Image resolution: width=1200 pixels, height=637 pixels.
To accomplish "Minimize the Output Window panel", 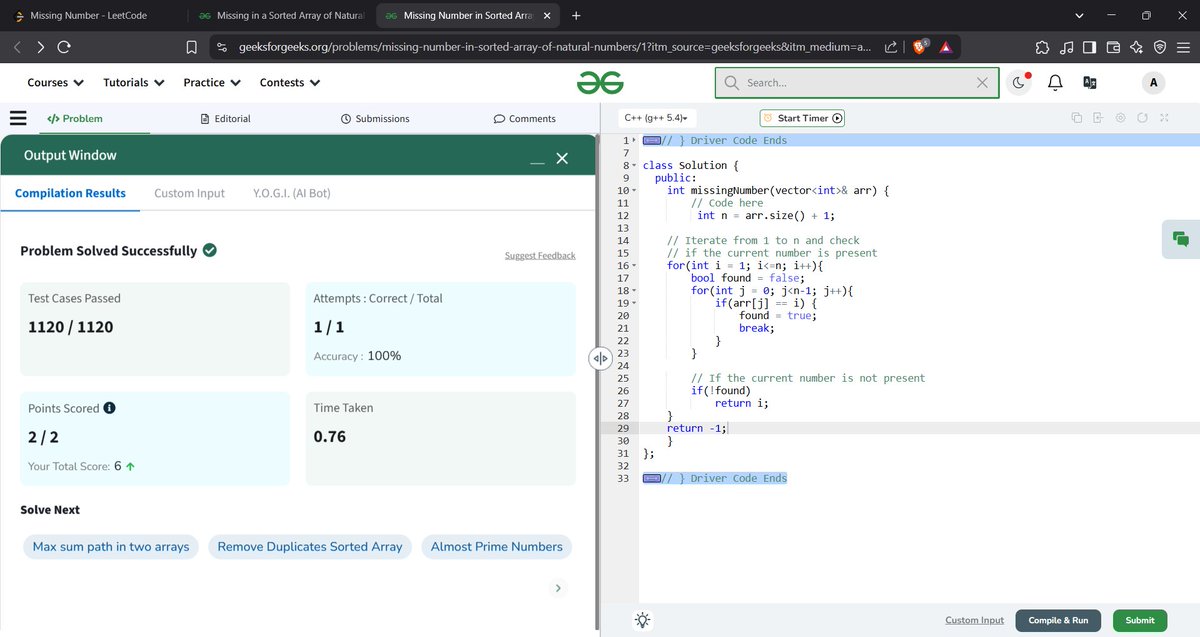I will tap(538, 163).
